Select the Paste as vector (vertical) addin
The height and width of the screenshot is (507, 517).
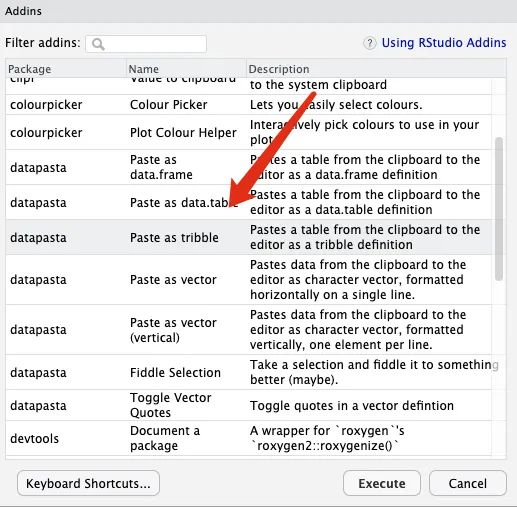click(x=248, y=330)
